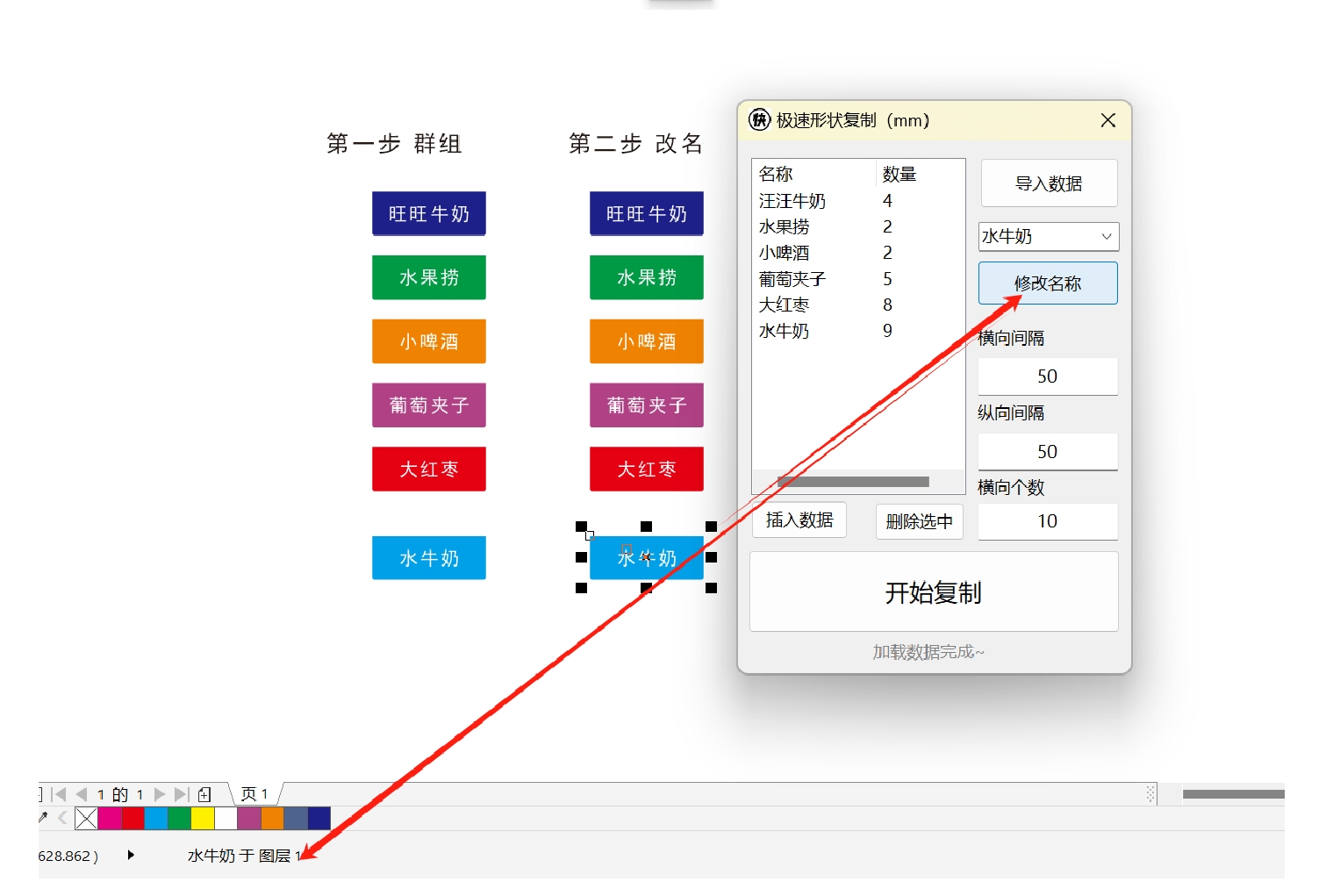The image size is (1333, 896).
Task: Click the 插入数据 button
Action: [x=799, y=520]
